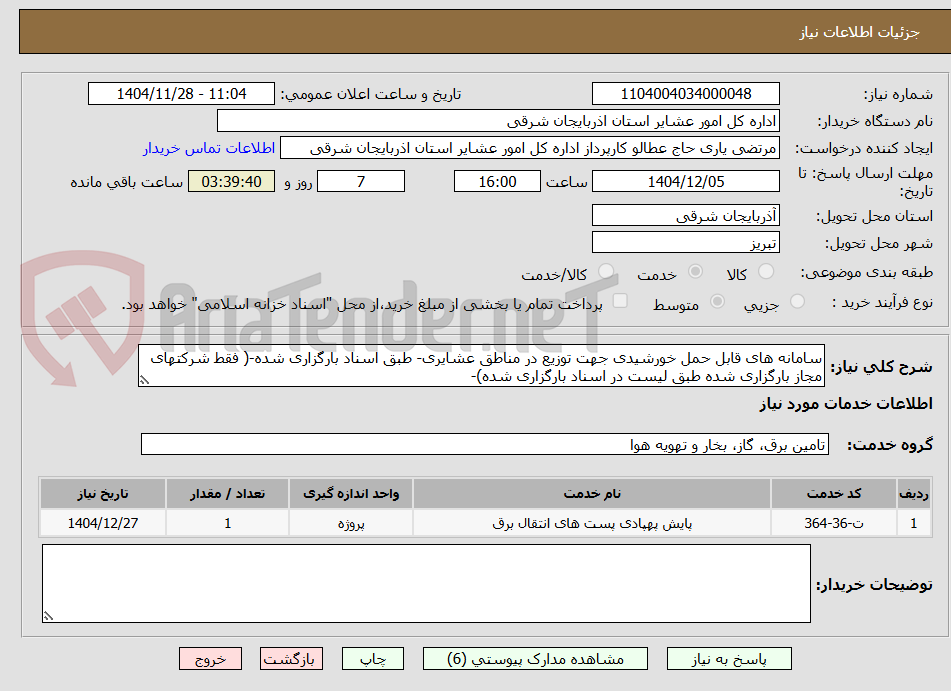Click the need date cell 1404/12/27

tap(103, 523)
